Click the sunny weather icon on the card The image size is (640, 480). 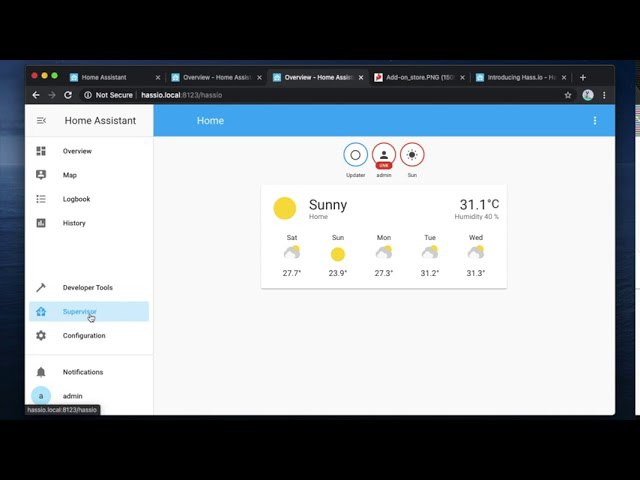tap(284, 208)
